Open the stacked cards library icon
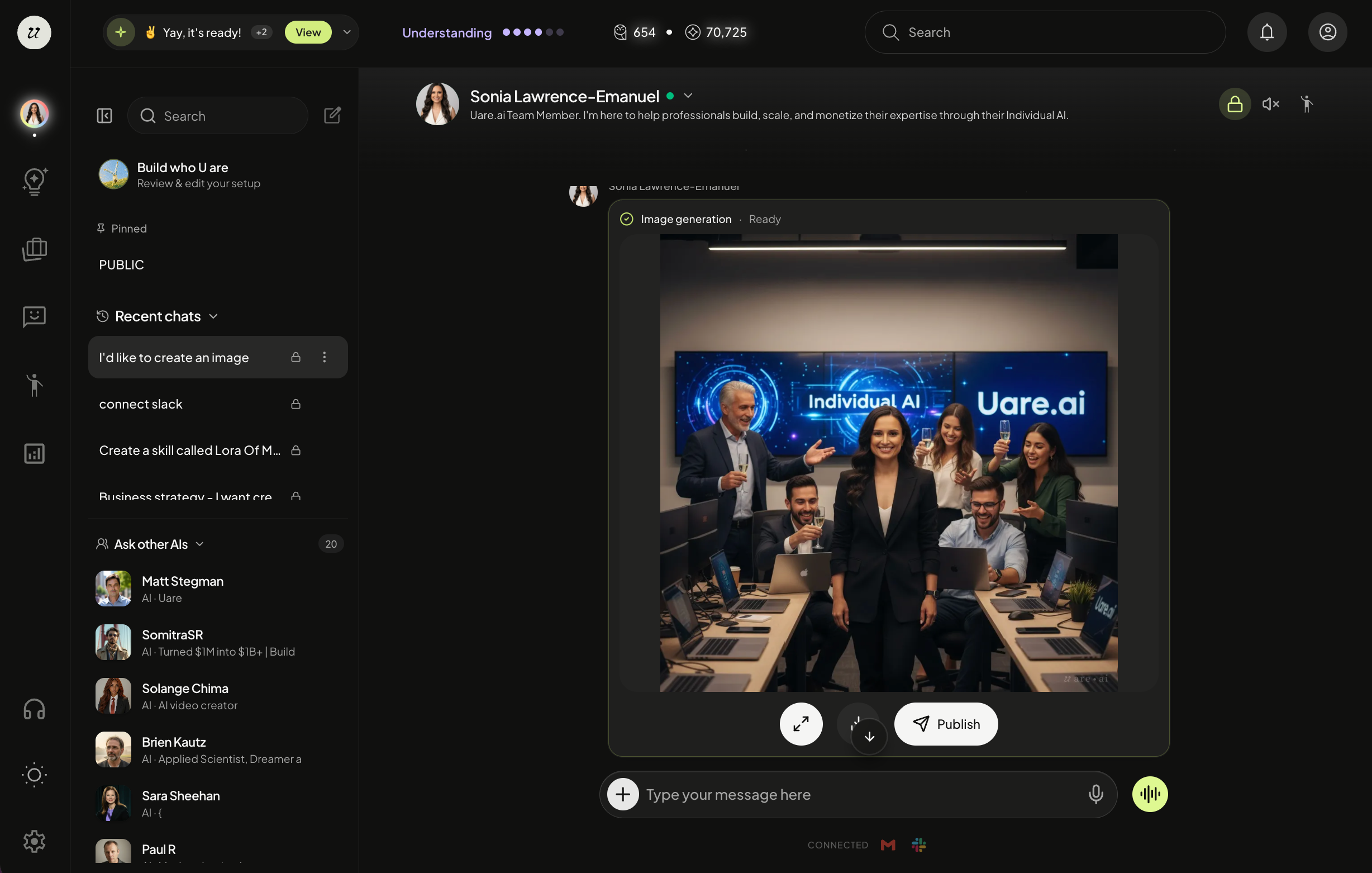 (34, 249)
